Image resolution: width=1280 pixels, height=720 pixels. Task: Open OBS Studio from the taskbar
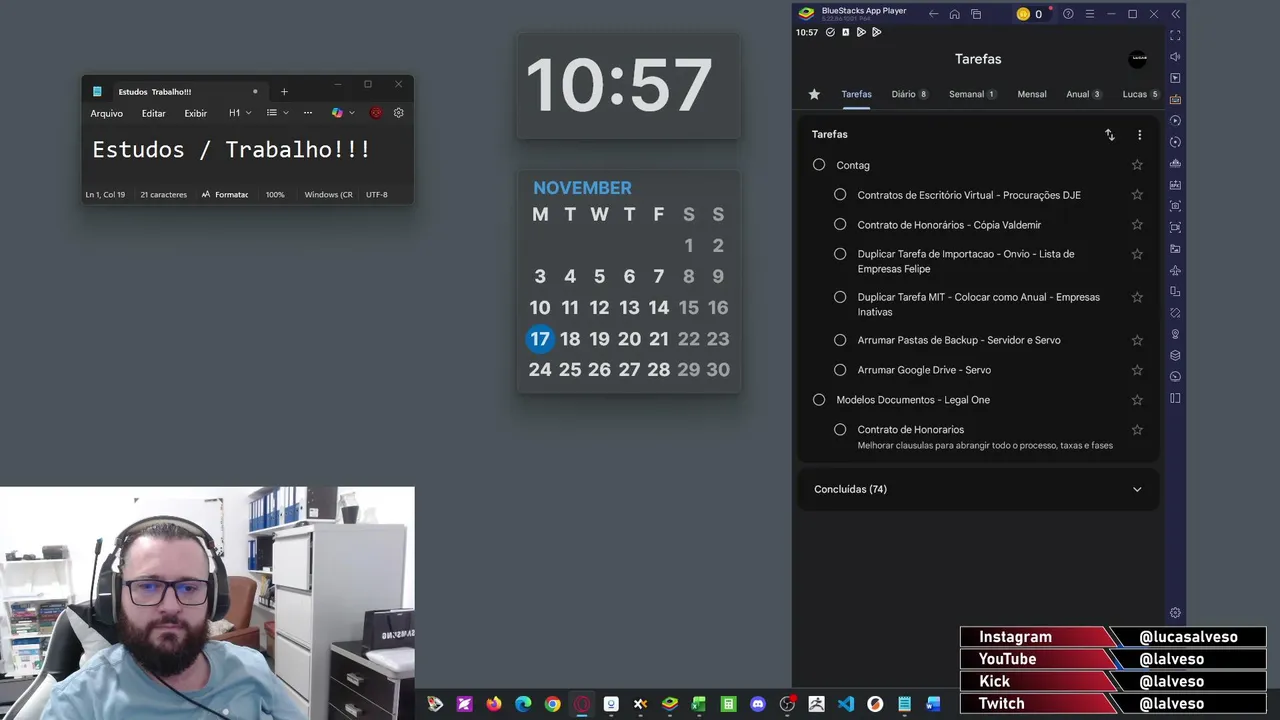tap(787, 704)
